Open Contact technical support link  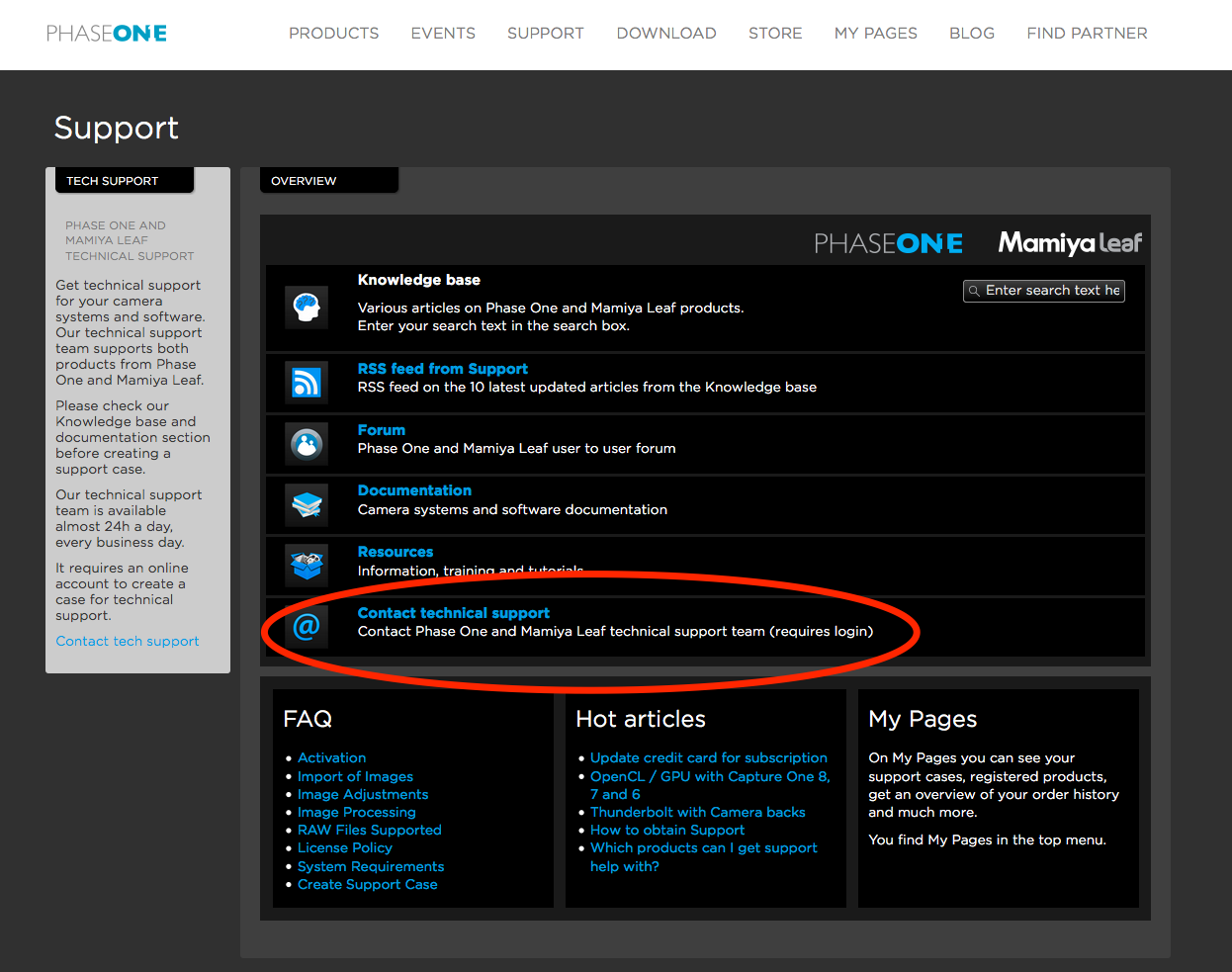pos(454,613)
